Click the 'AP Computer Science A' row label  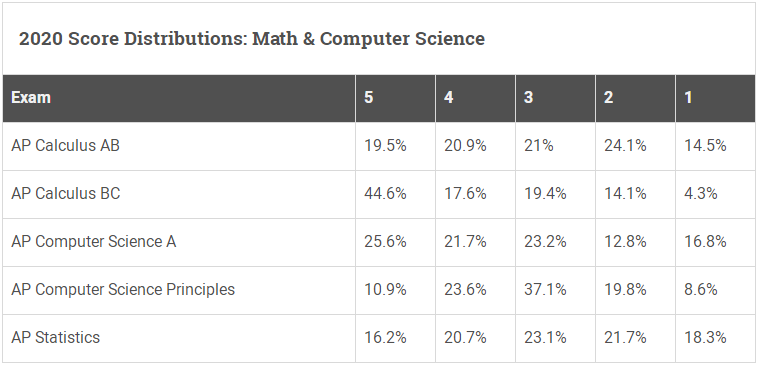94,241
